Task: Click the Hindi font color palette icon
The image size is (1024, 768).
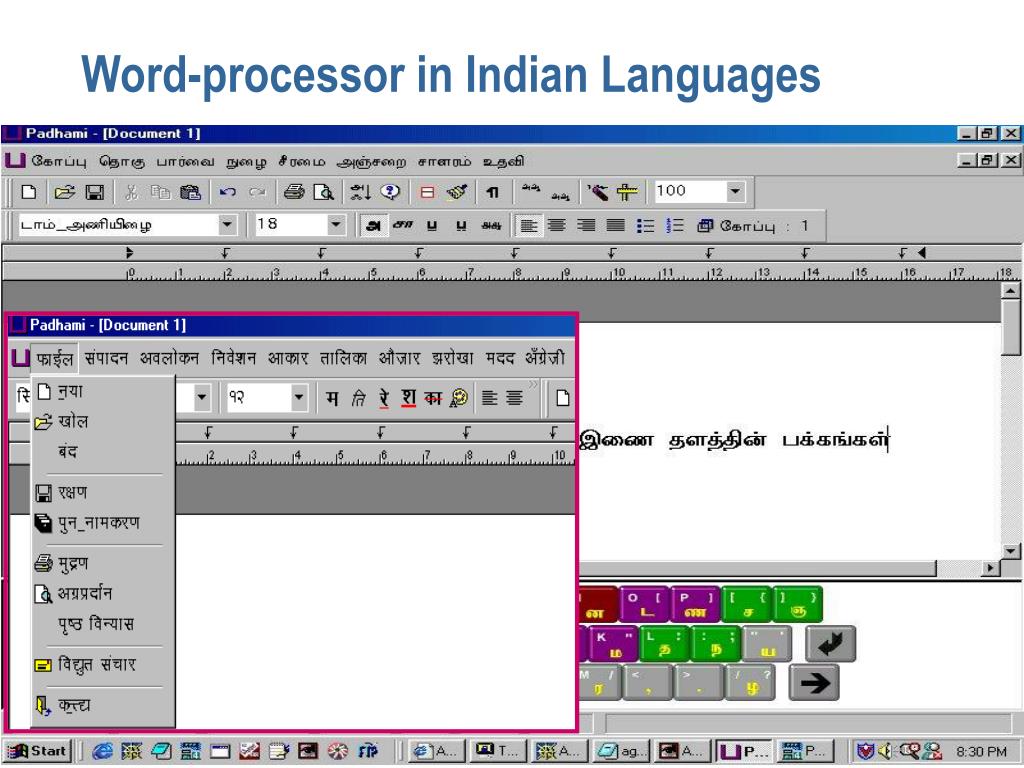Action: (459, 397)
